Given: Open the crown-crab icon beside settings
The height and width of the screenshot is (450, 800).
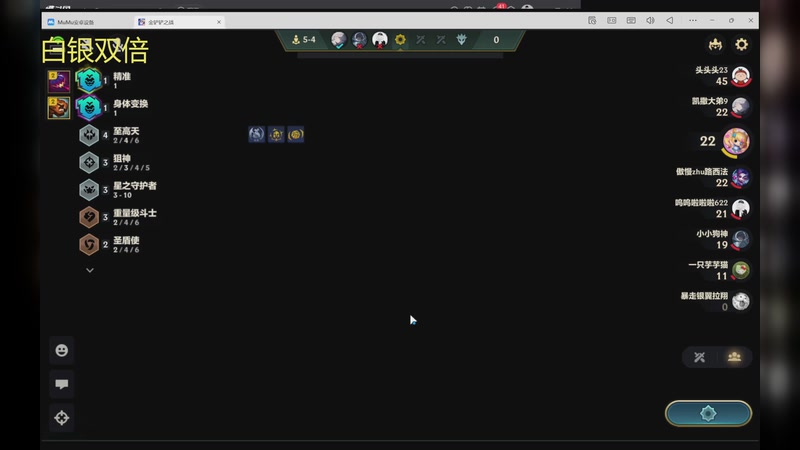Looking at the screenshot, I should pos(715,44).
